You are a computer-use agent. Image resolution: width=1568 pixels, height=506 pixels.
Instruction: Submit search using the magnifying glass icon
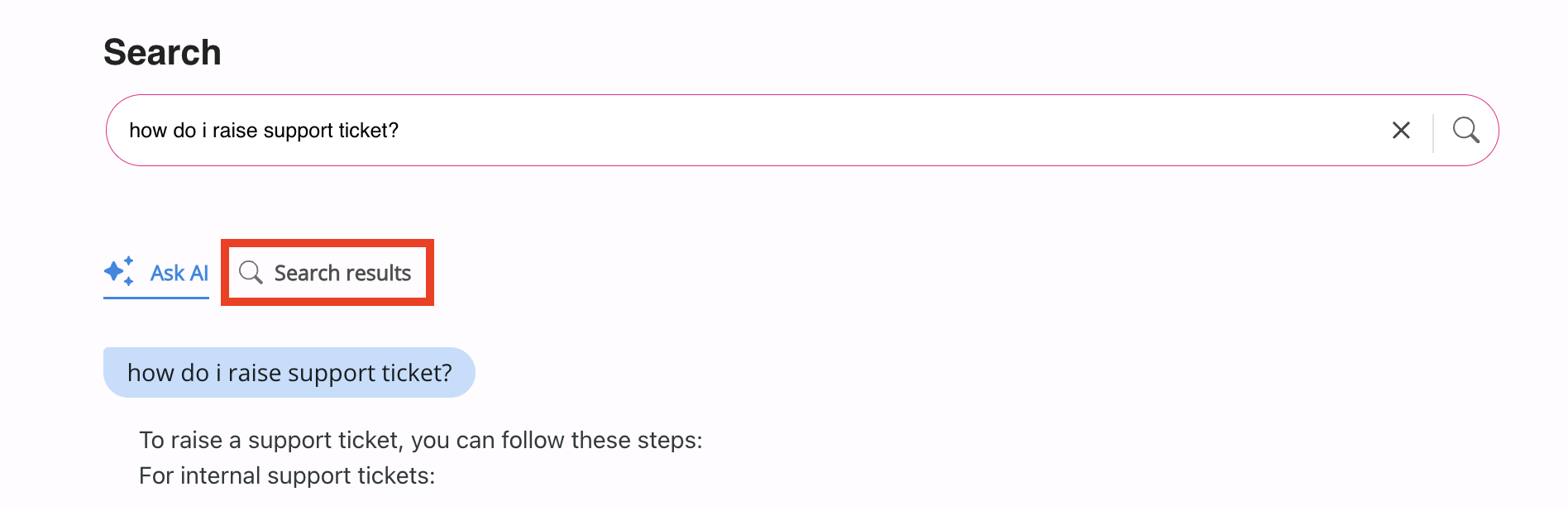[x=1465, y=131]
